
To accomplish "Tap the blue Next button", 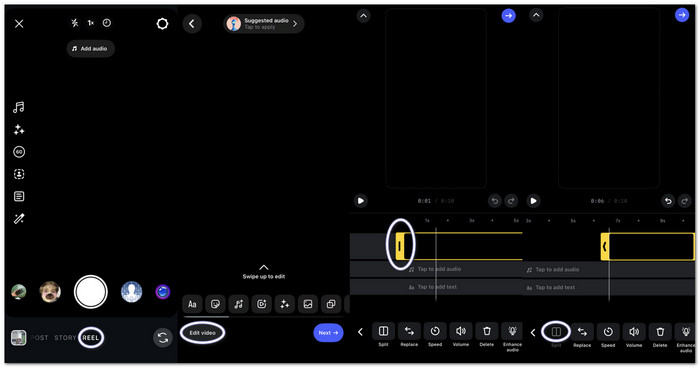I will click(328, 333).
